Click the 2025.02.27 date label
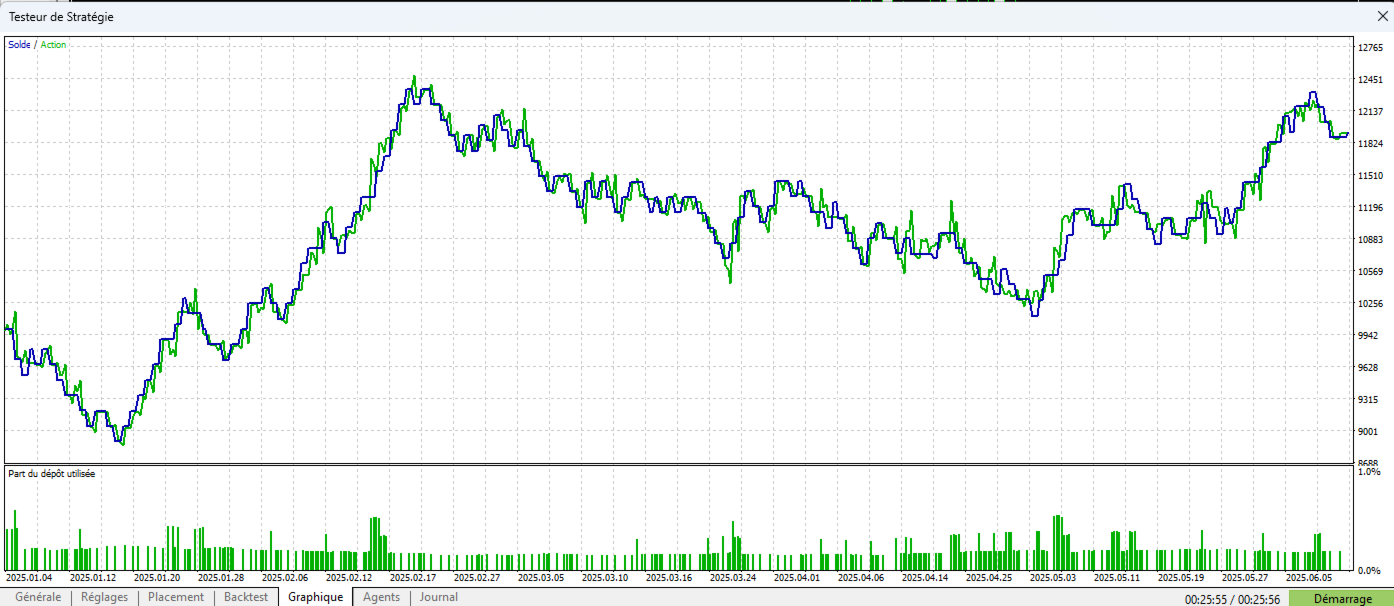The width and height of the screenshot is (1394, 606). [477, 577]
